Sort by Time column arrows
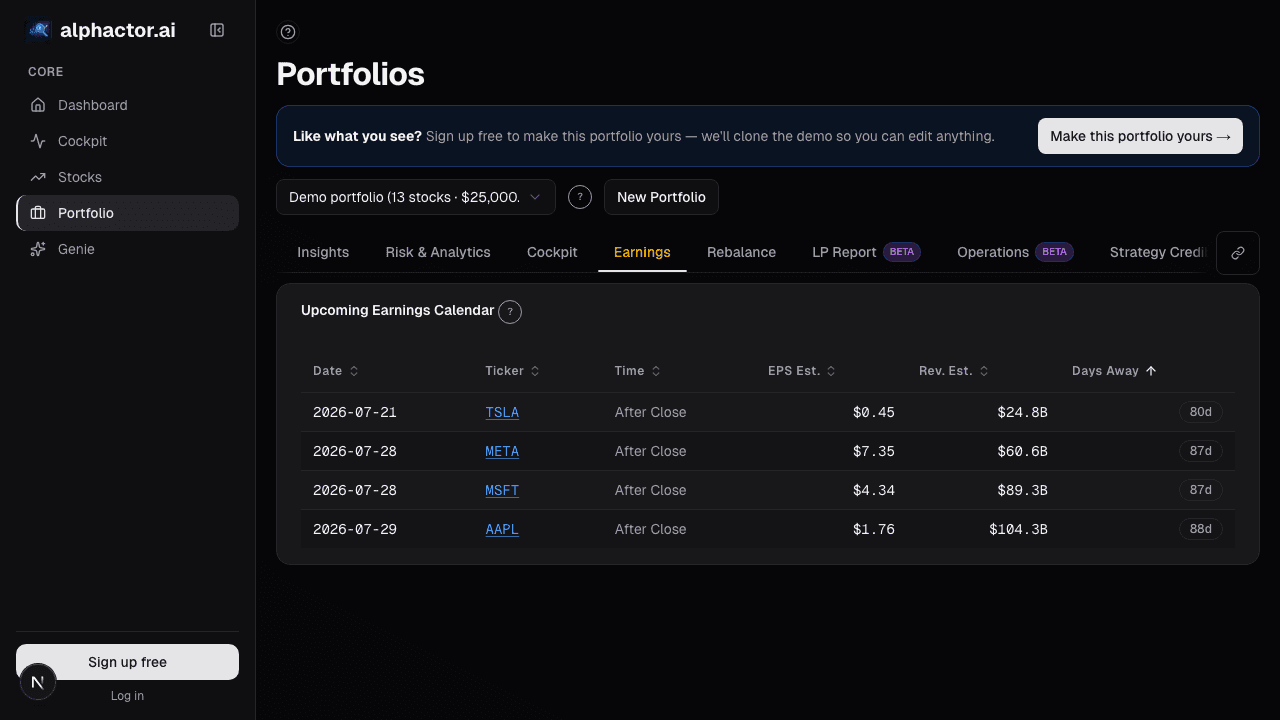Screen dimensions: 1280x720 click(x=656, y=371)
